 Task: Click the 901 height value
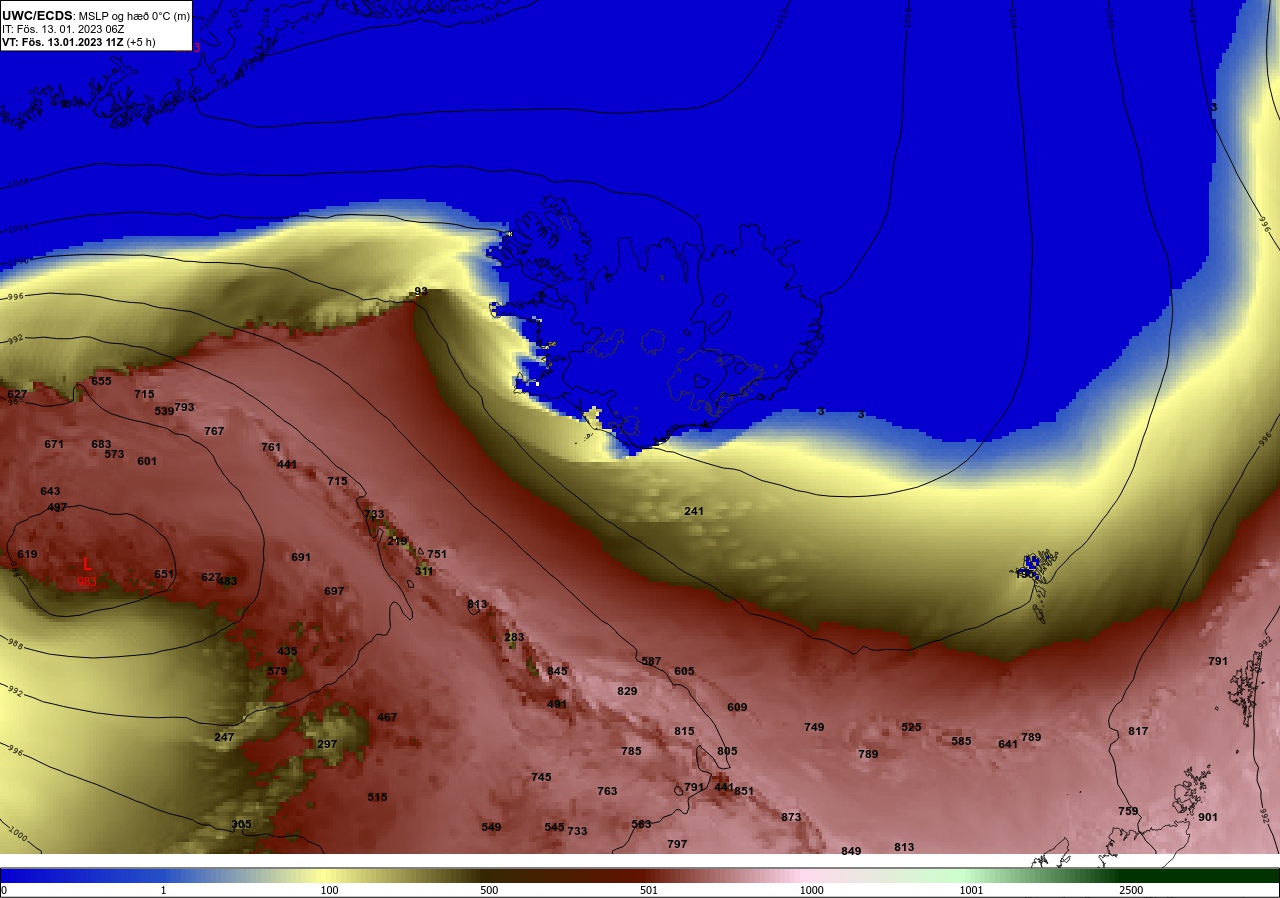1208,817
